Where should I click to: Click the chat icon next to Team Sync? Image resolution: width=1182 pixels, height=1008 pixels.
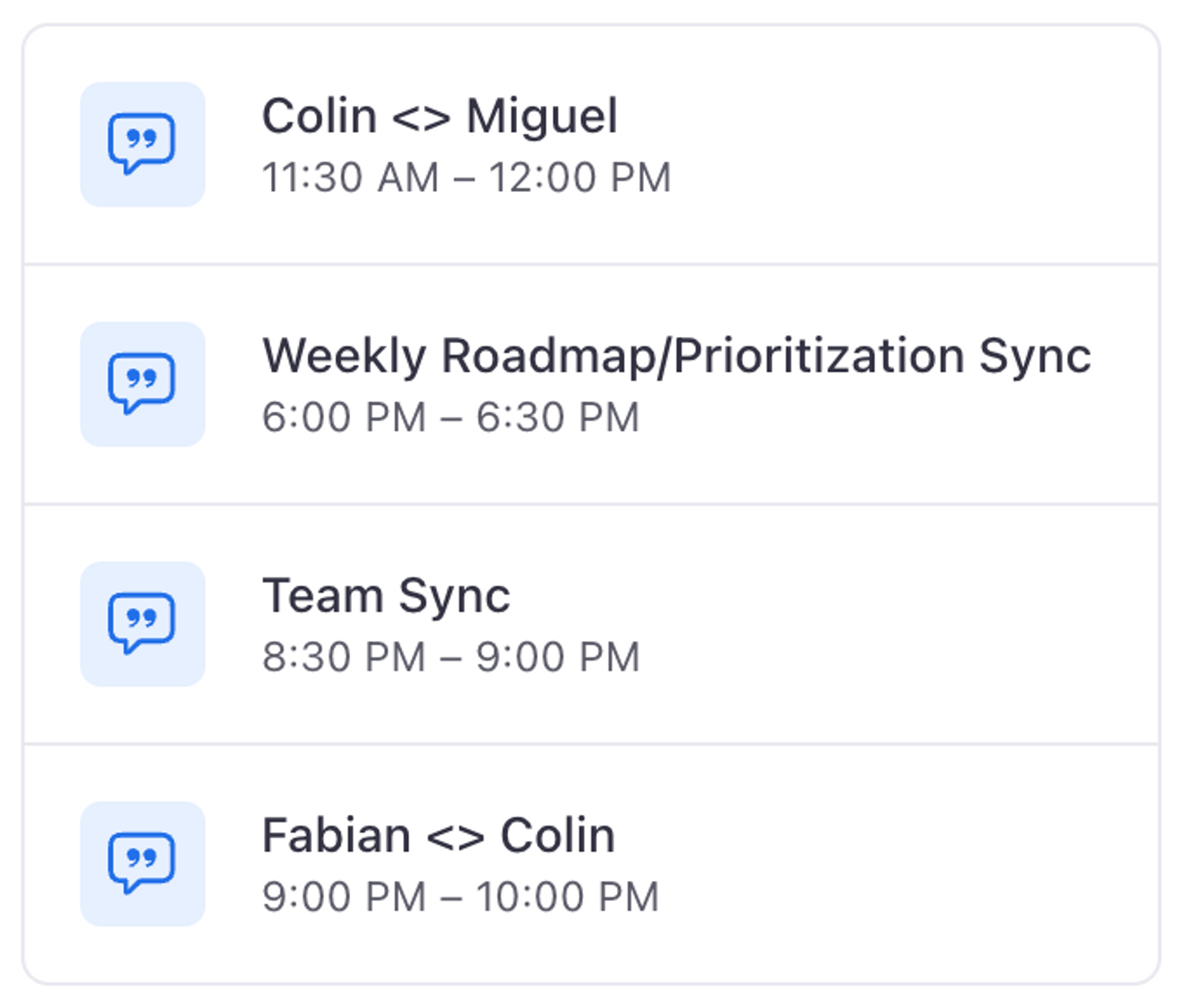[142, 624]
